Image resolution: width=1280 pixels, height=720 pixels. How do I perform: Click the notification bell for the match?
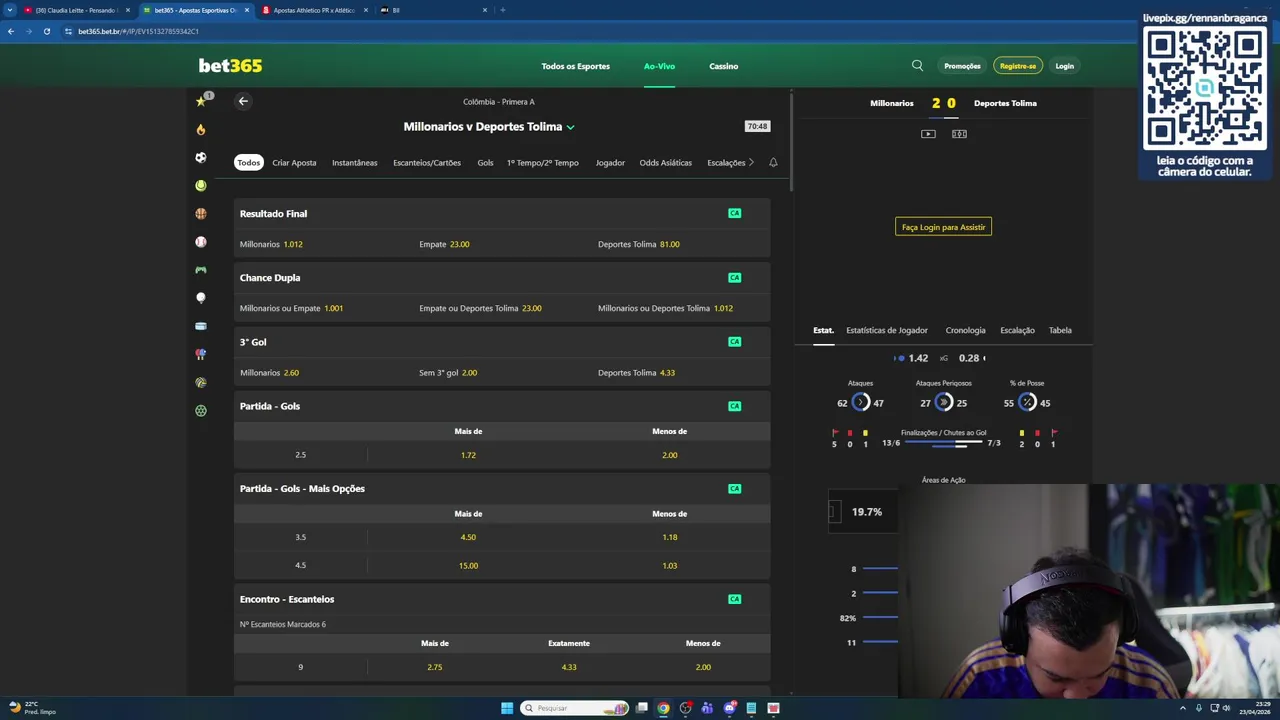click(x=773, y=162)
